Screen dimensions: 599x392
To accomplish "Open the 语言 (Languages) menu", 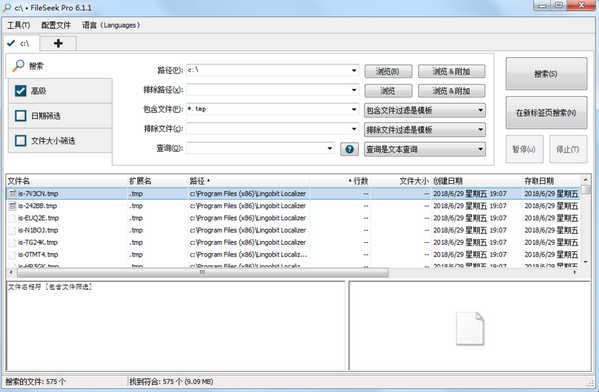I will [111, 25].
